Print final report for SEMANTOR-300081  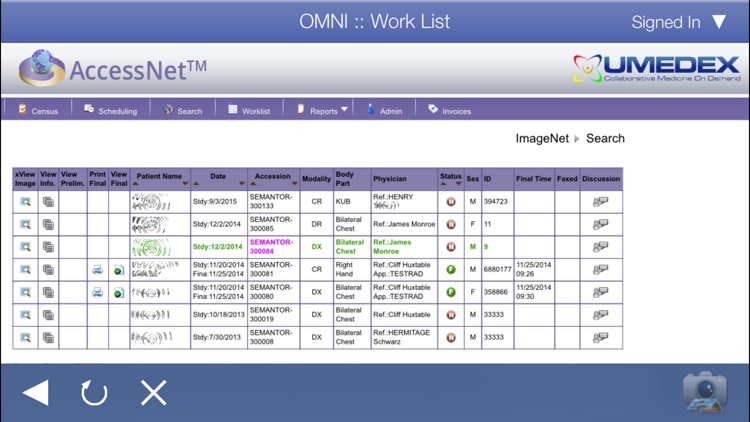click(x=98, y=270)
